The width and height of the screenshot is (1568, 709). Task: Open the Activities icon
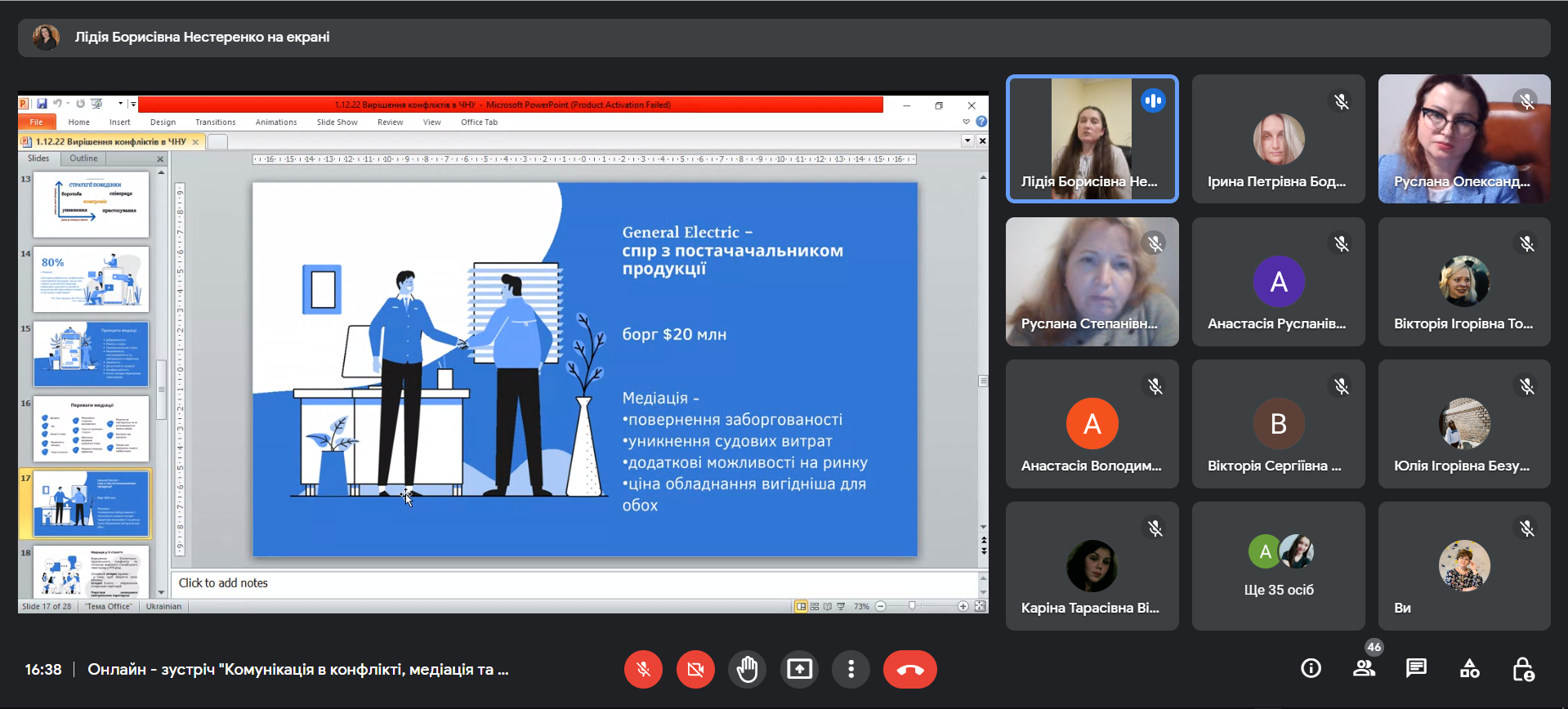[1469, 669]
